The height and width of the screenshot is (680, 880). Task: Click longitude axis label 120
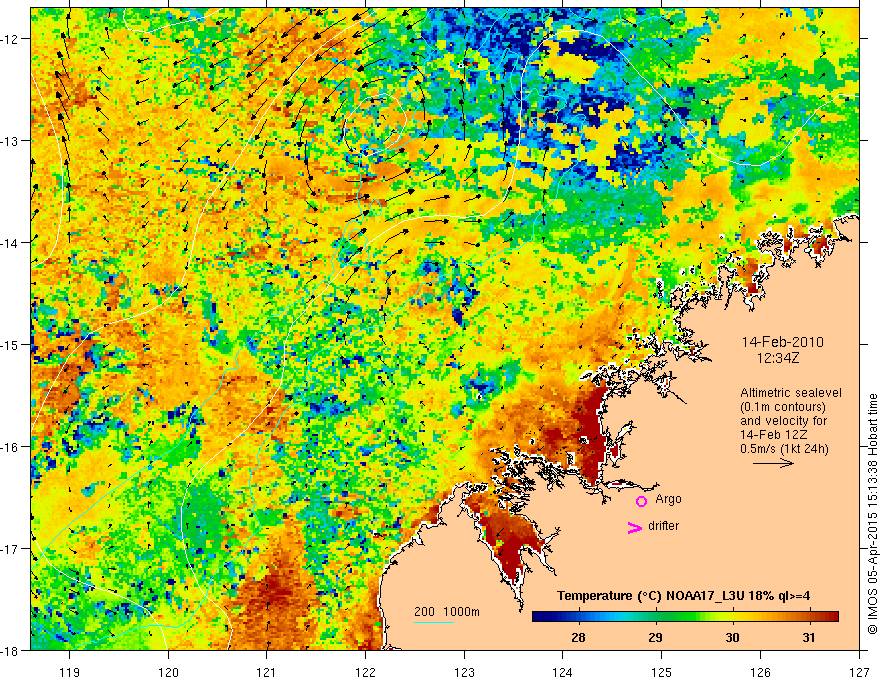pyautogui.click(x=168, y=672)
